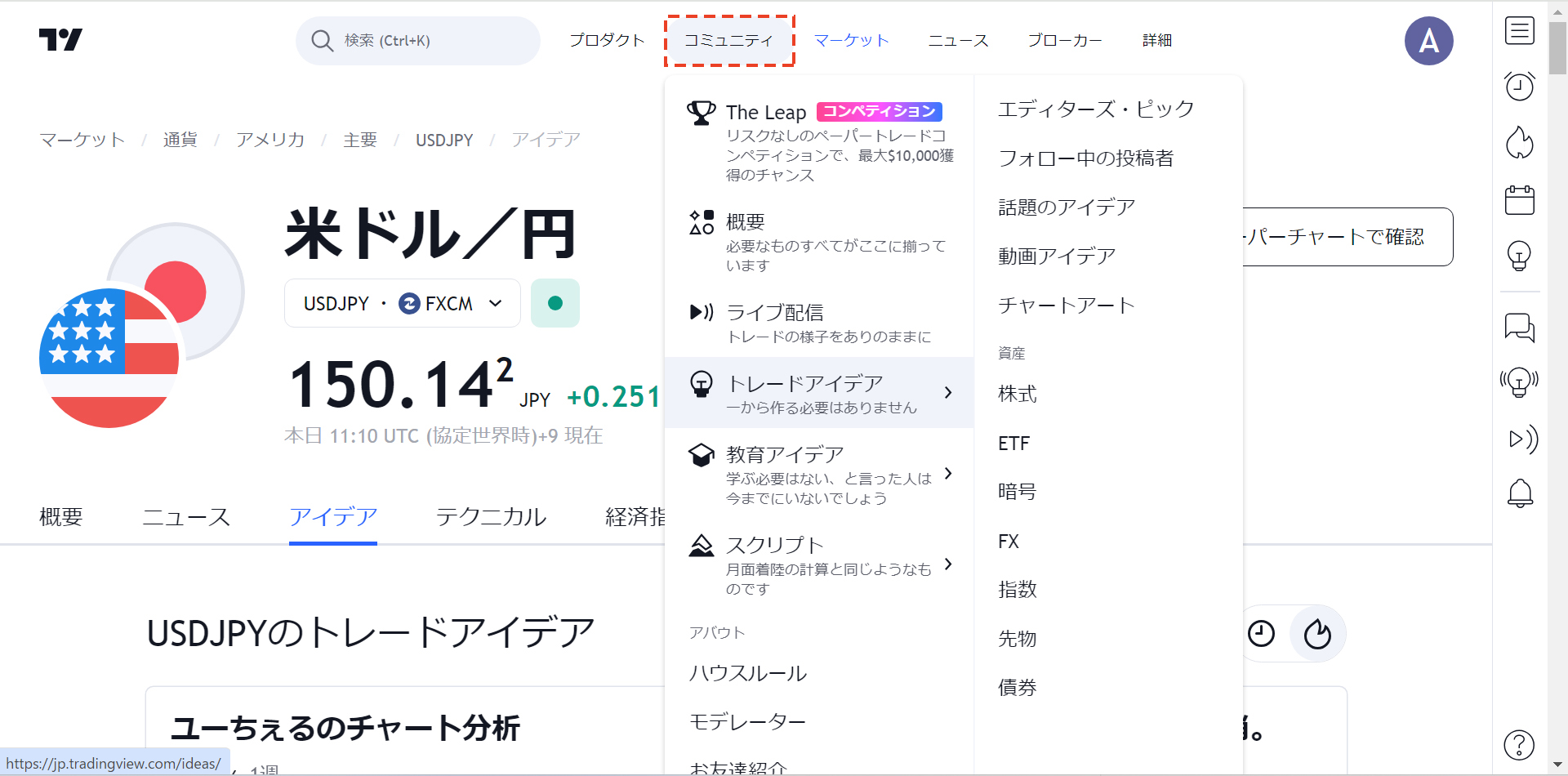The height and width of the screenshot is (776, 1568).
Task: Open フォロー中の投稿者 in the menu
Action: coord(1086,158)
